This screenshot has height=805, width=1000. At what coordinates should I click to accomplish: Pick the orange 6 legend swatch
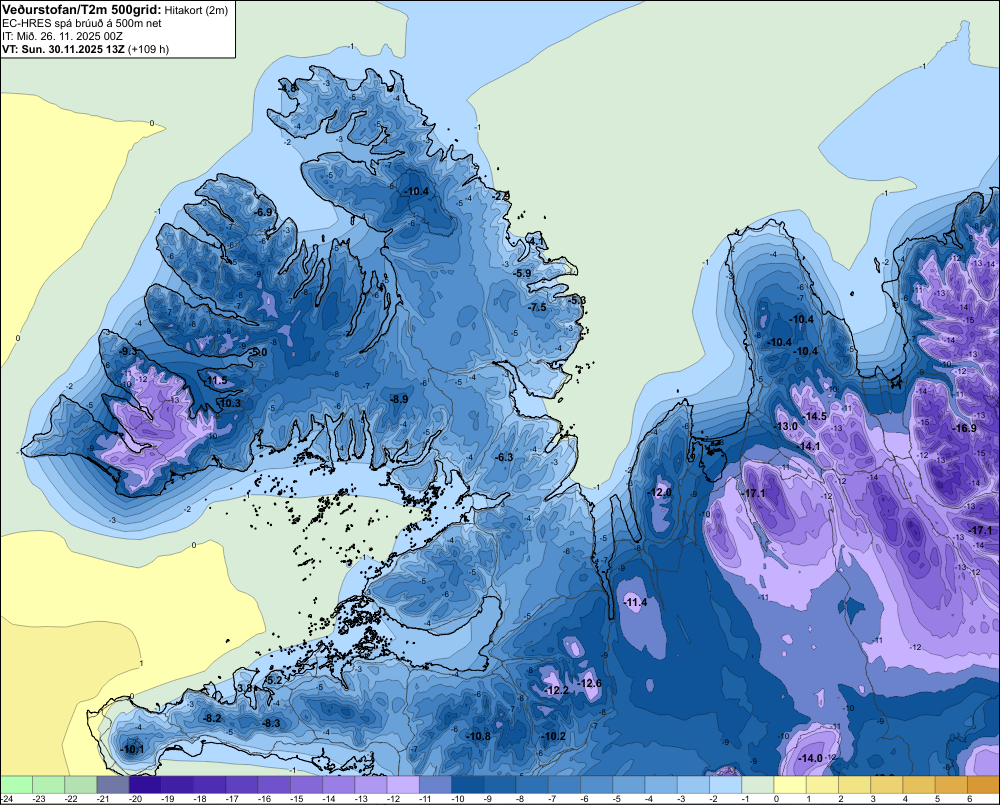point(983,784)
